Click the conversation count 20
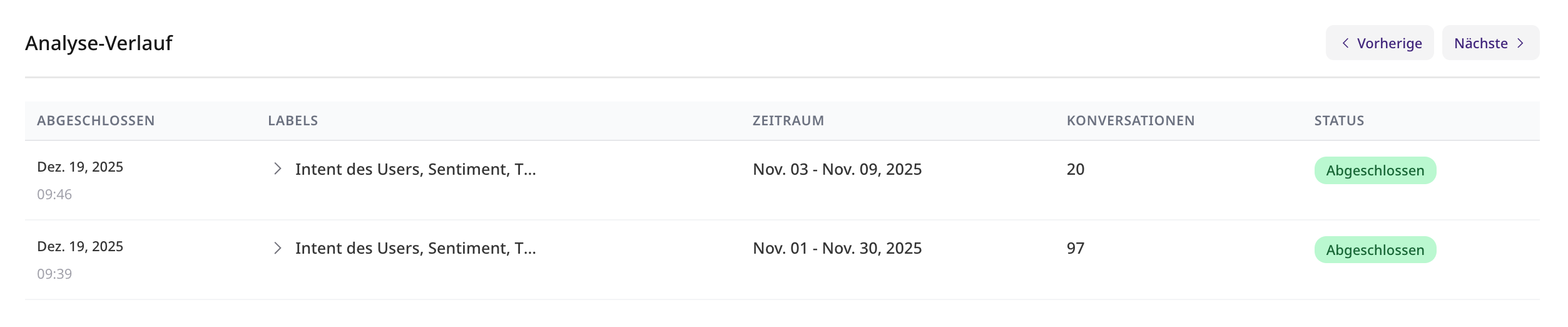This screenshot has width=1568, height=327. 1075,169
